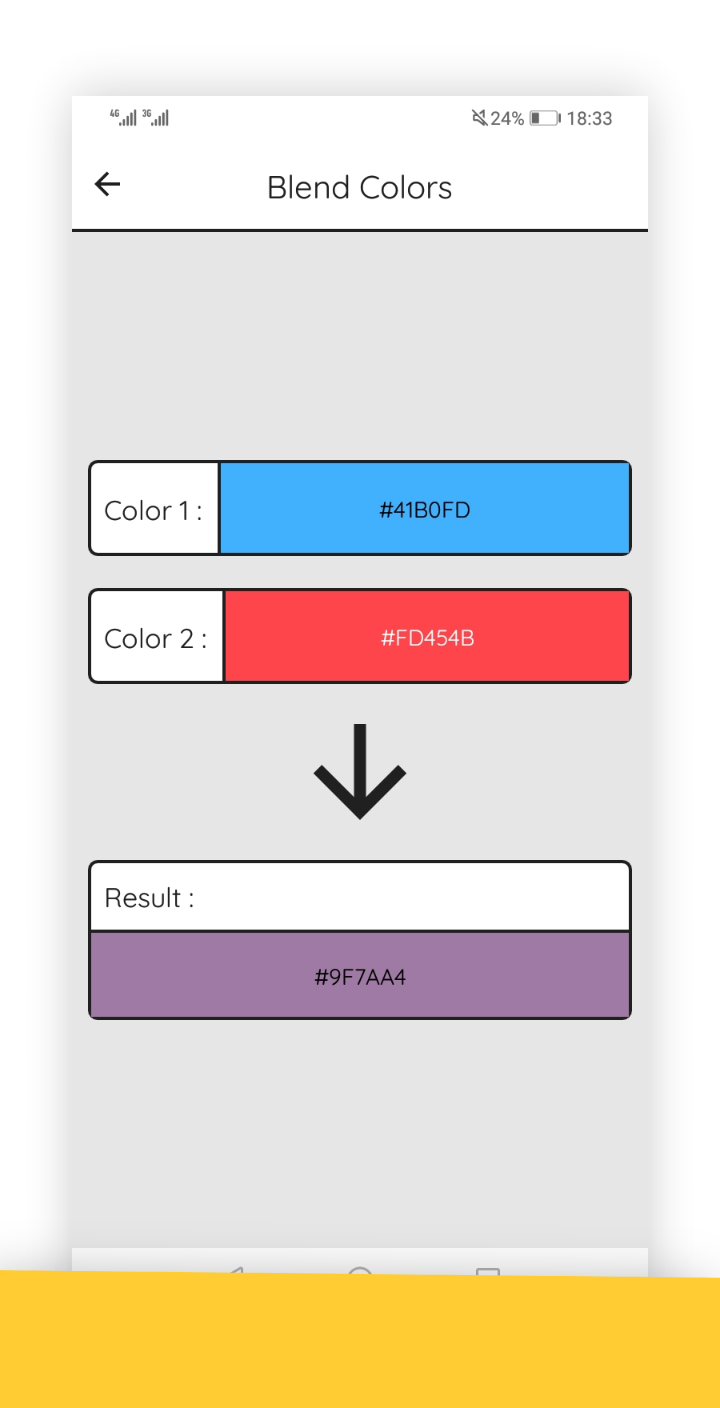Tap the 24% battery percentage text
720x1408 pixels.
coord(507,118)
